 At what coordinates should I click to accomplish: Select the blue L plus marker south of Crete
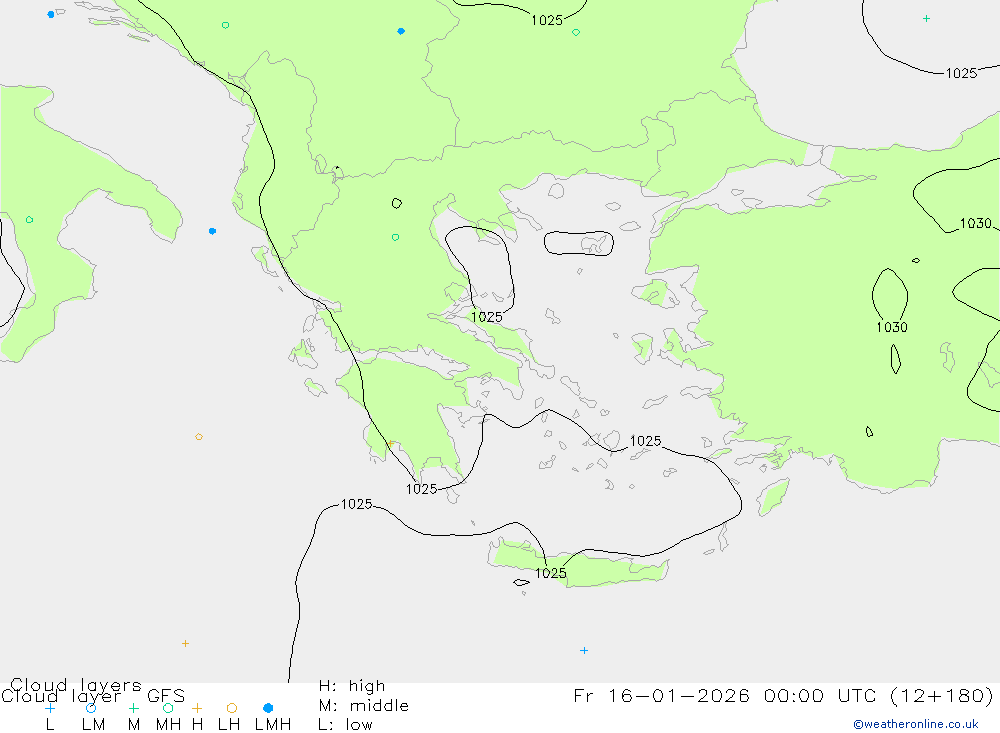pos(584,651)
